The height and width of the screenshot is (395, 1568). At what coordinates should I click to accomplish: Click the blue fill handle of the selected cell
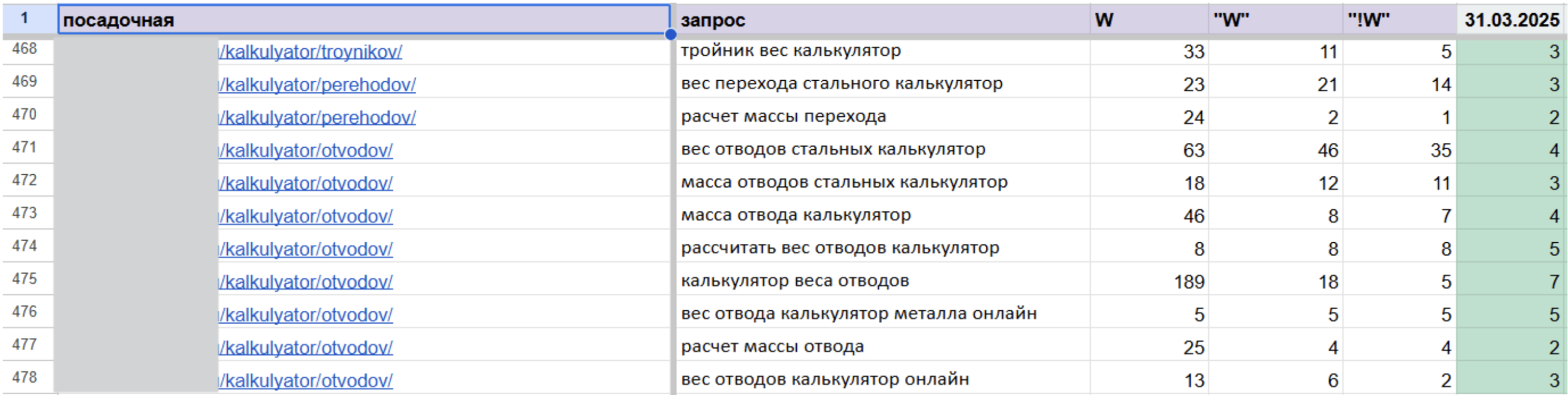670,35
